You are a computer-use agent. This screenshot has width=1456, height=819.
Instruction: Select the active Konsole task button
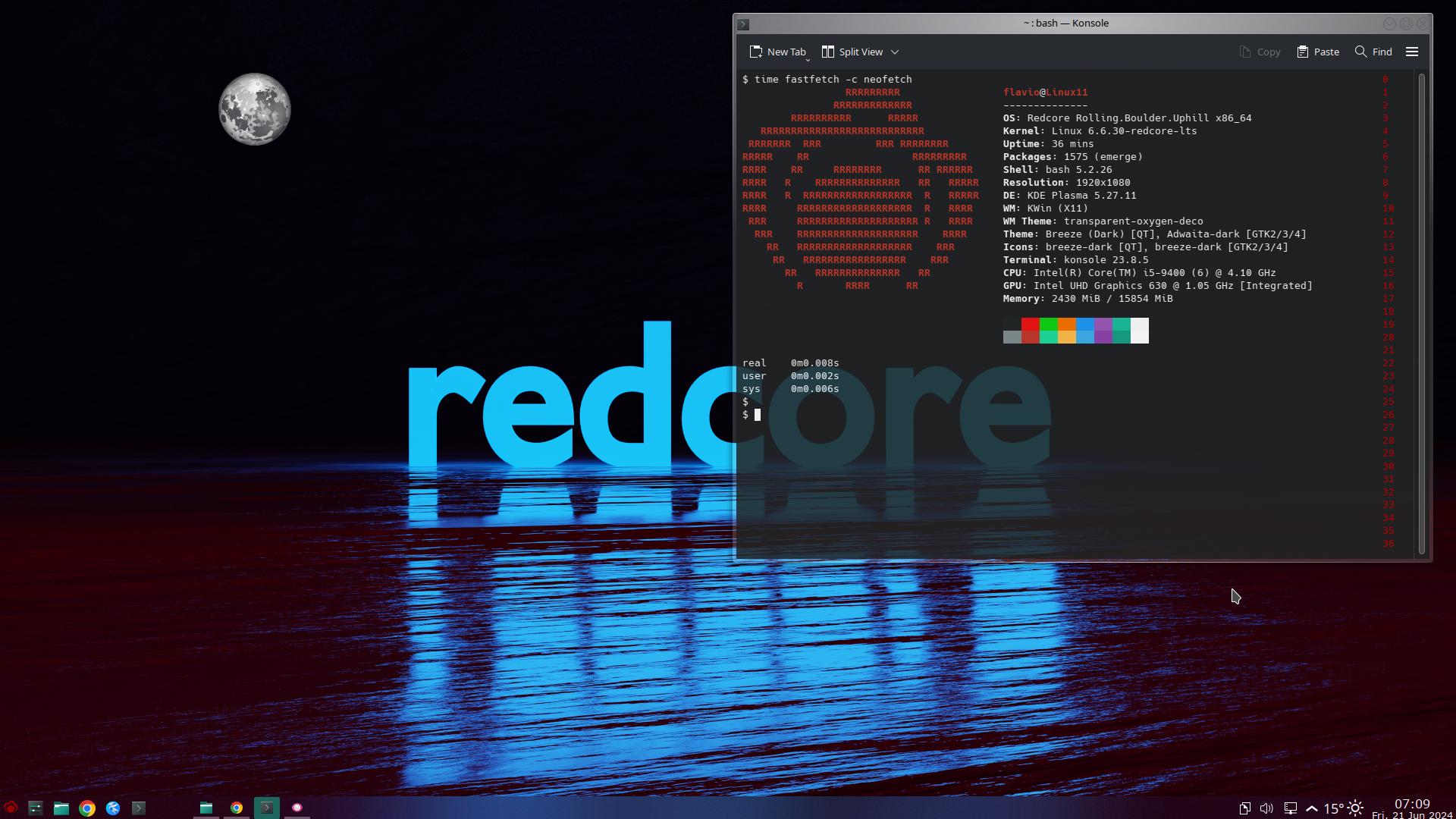click(267, 808)
